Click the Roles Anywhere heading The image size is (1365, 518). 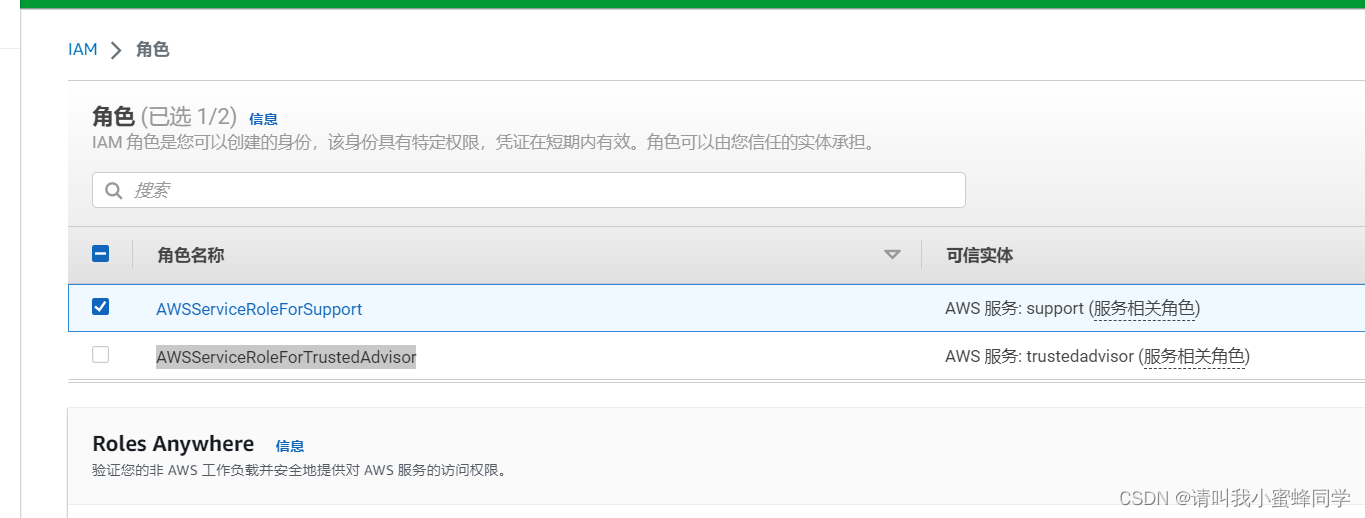click(x=173, y=444)
